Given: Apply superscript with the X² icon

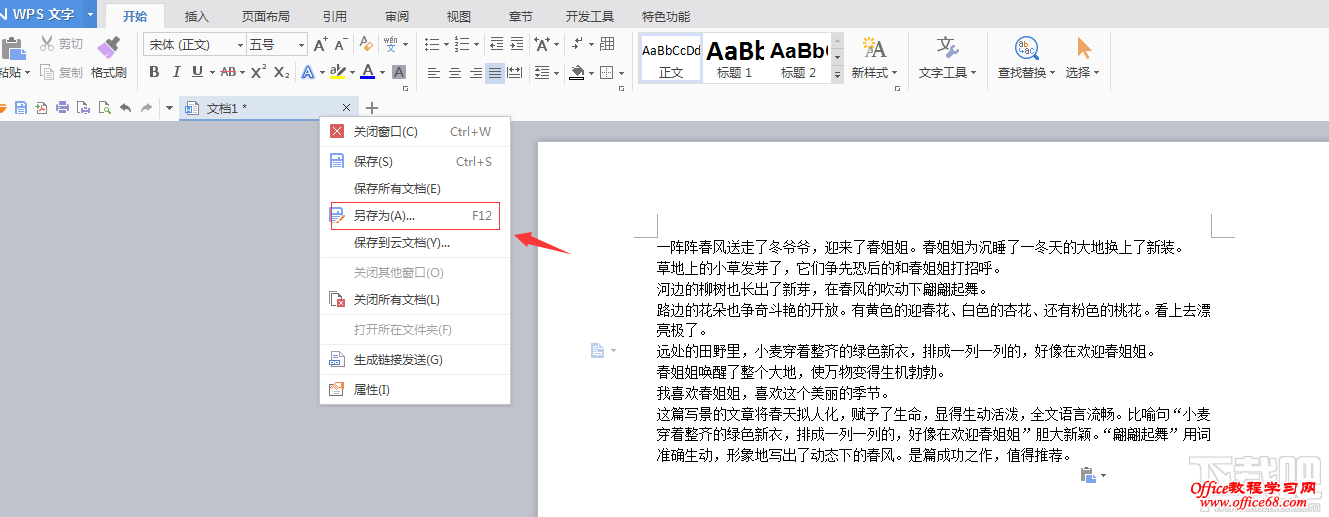Looking at the screenshot, I should (258, 72).
